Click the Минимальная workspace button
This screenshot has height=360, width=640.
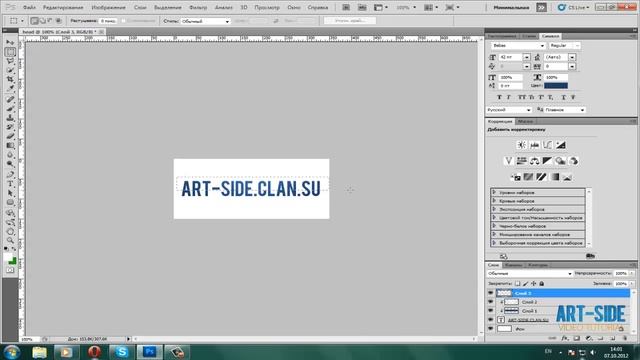(511, 8)
